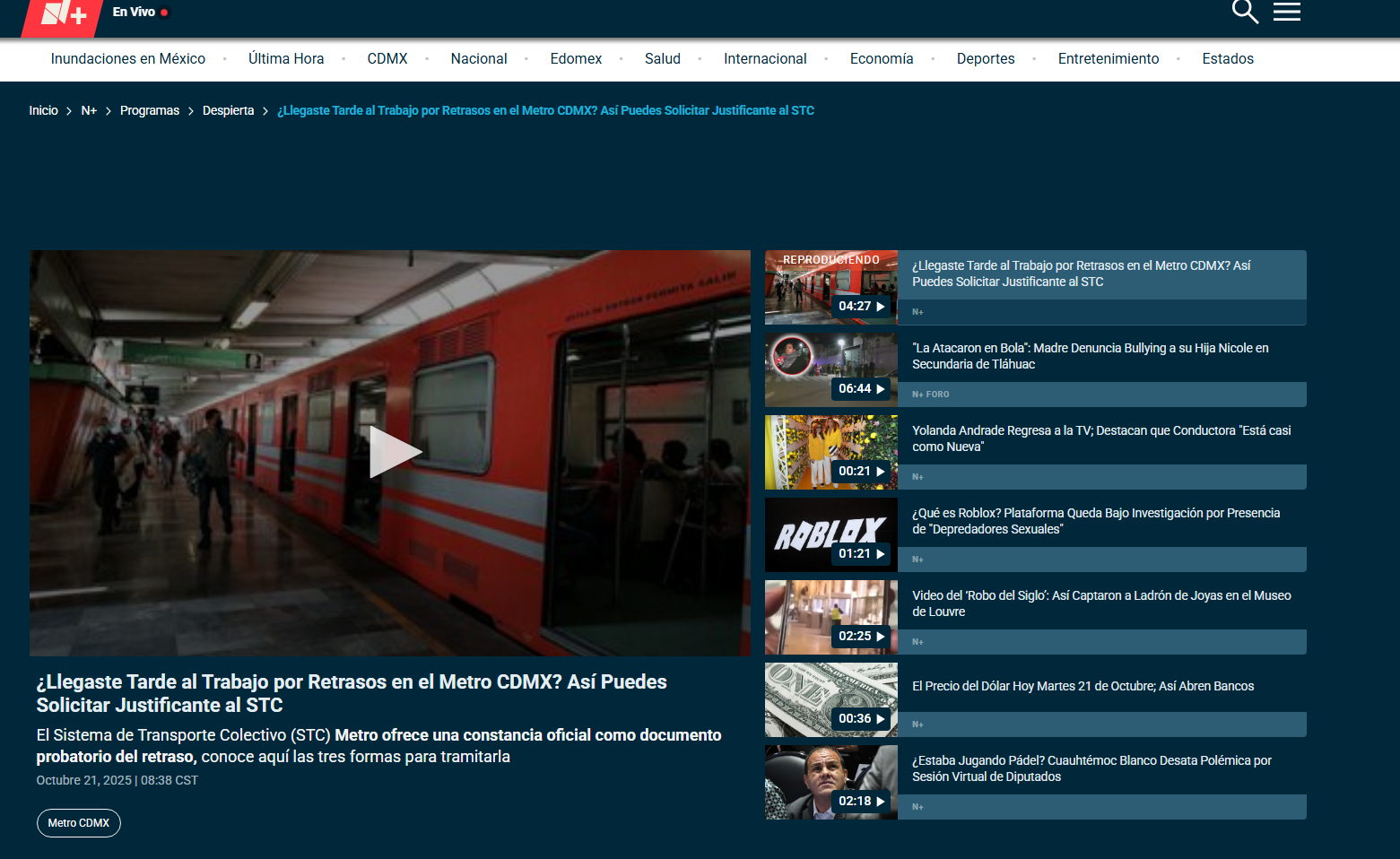Open the Roblox video thumbnail (01:21)
This screenshot has height=859, width=1400.
pos(831,534)
